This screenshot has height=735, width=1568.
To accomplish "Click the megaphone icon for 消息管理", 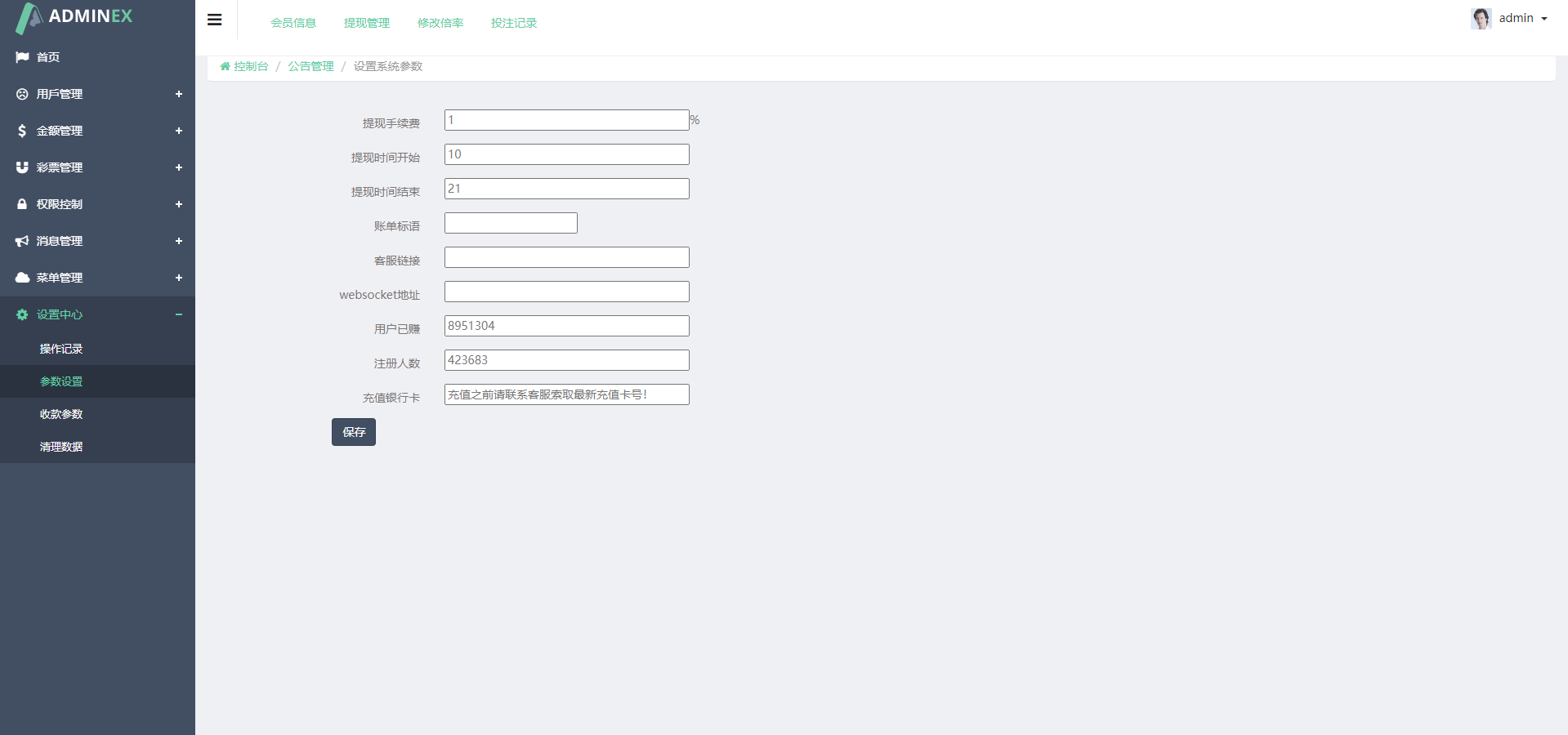I will click(x=22, y=241).
